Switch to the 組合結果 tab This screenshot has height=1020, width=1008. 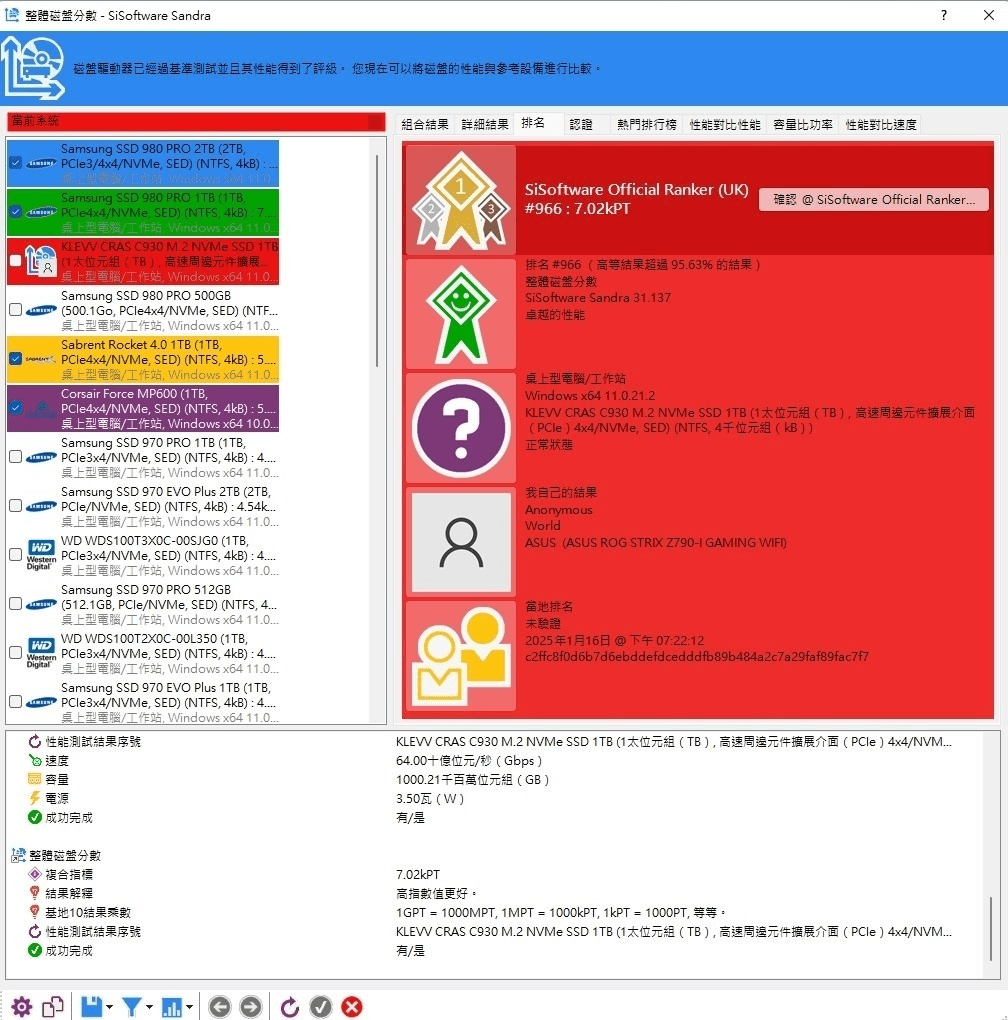(425, 124)
